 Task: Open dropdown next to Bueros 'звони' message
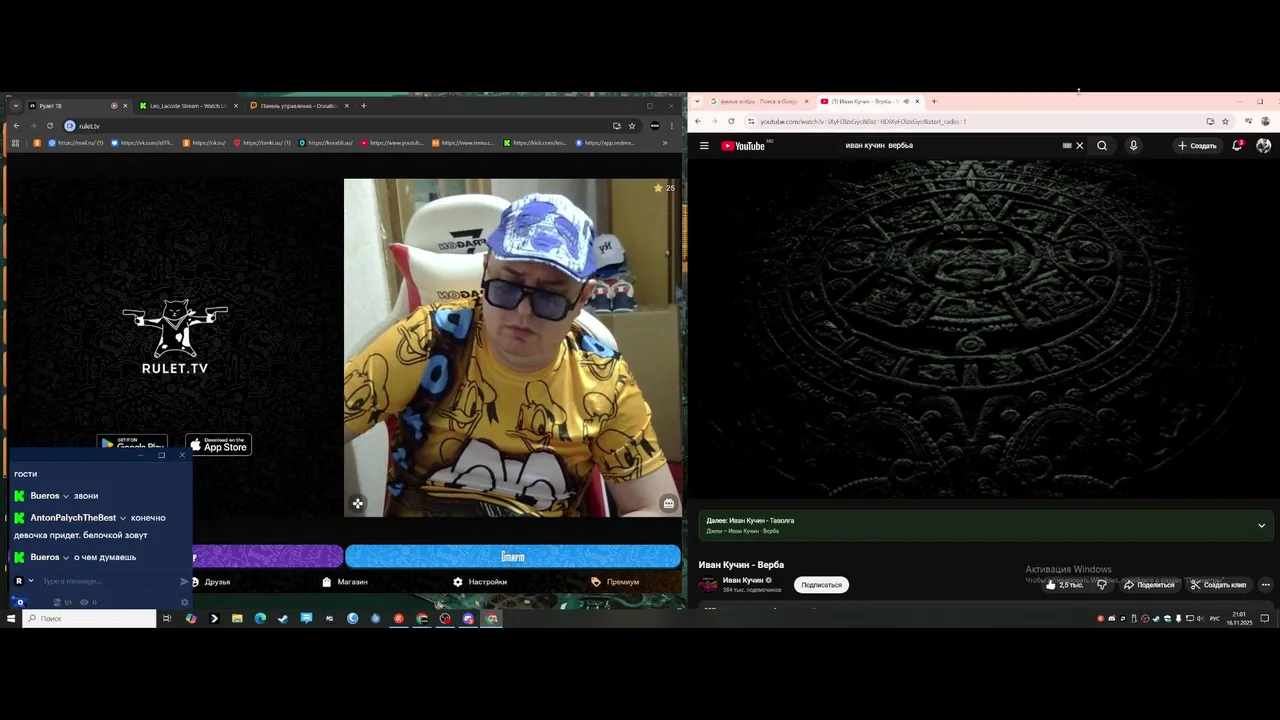pyautogui.click(x=66, y=496)
